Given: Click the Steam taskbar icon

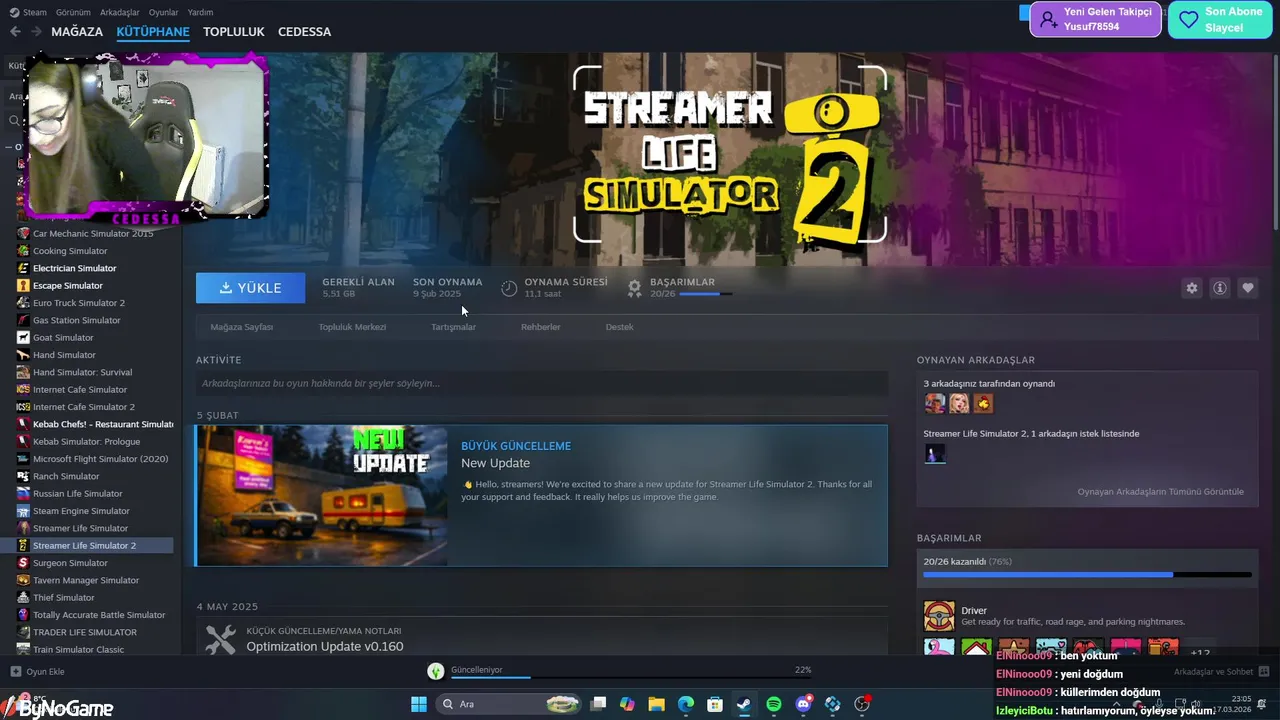Looking at the screenshot, I should pos(744,704).
